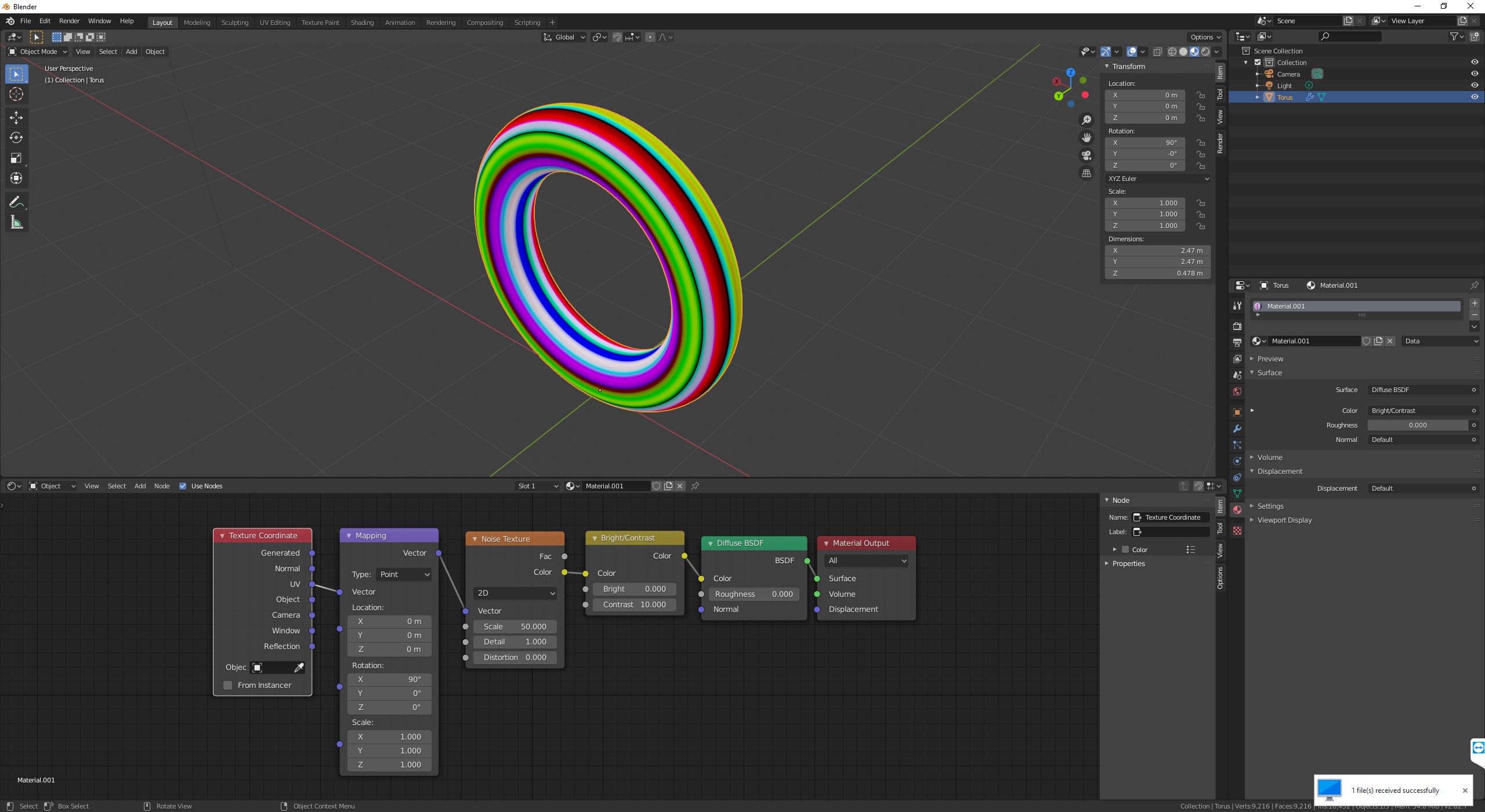
Task: Toggle camera view icon in viewport
Action: pos(1086,155)
